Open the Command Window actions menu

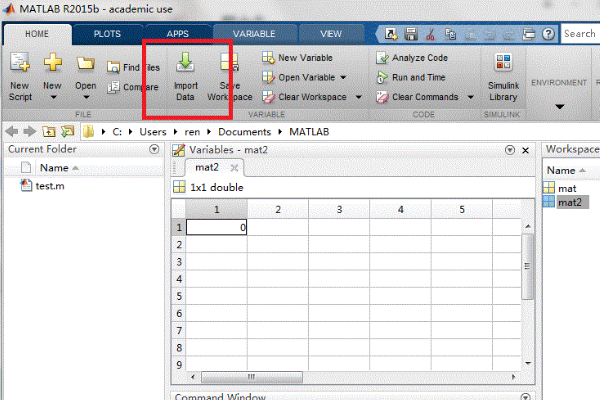point(525,397)
